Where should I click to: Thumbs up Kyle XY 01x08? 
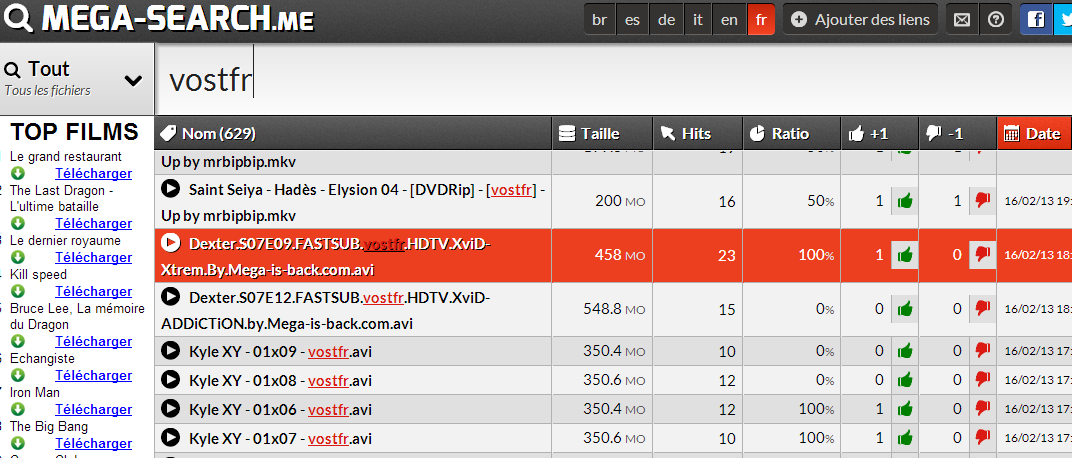pyautogui.click(x=904, y=379)
